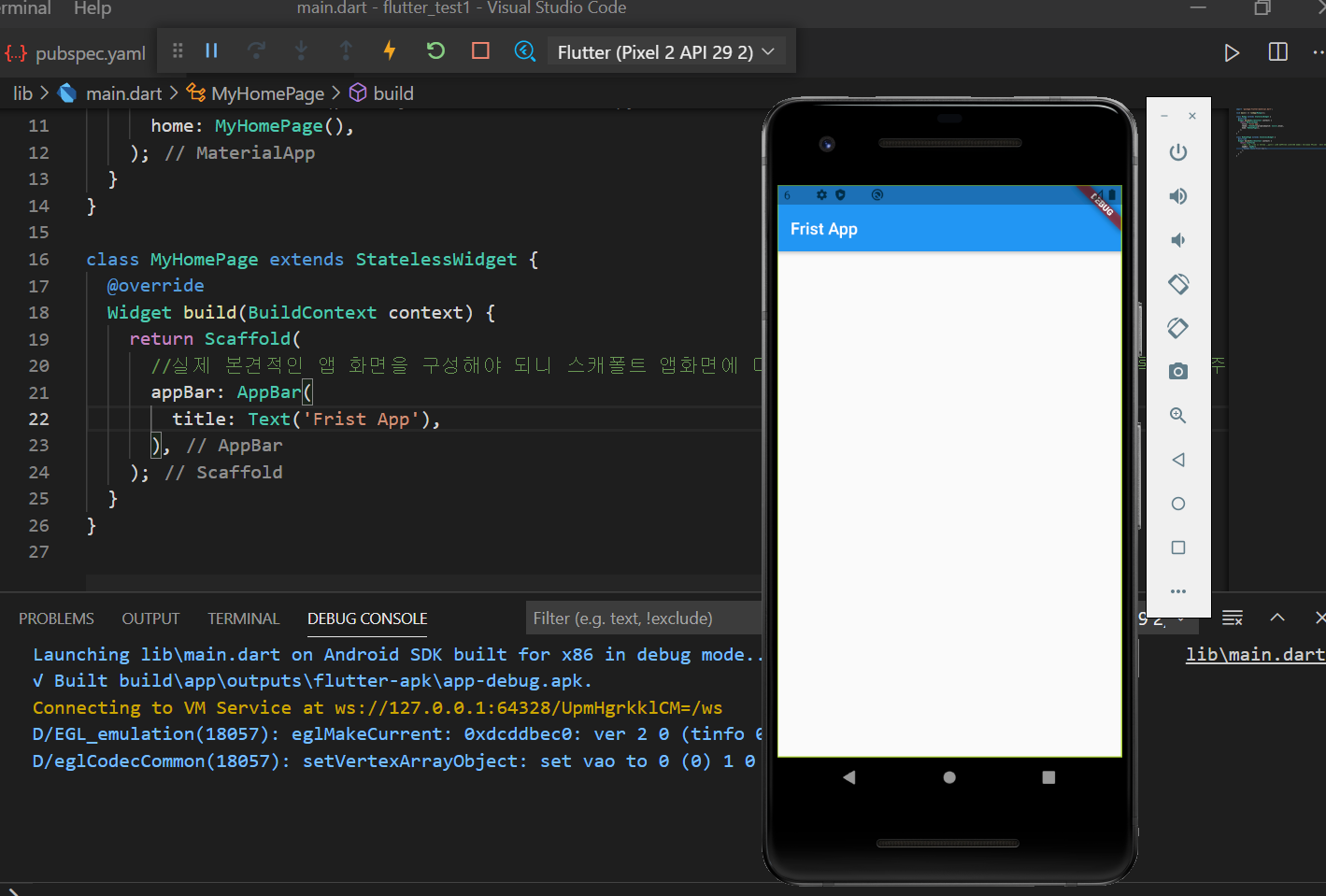Clear the debug console output
Viewport: 1326px width, 896px height.
tap(1233, 618)
